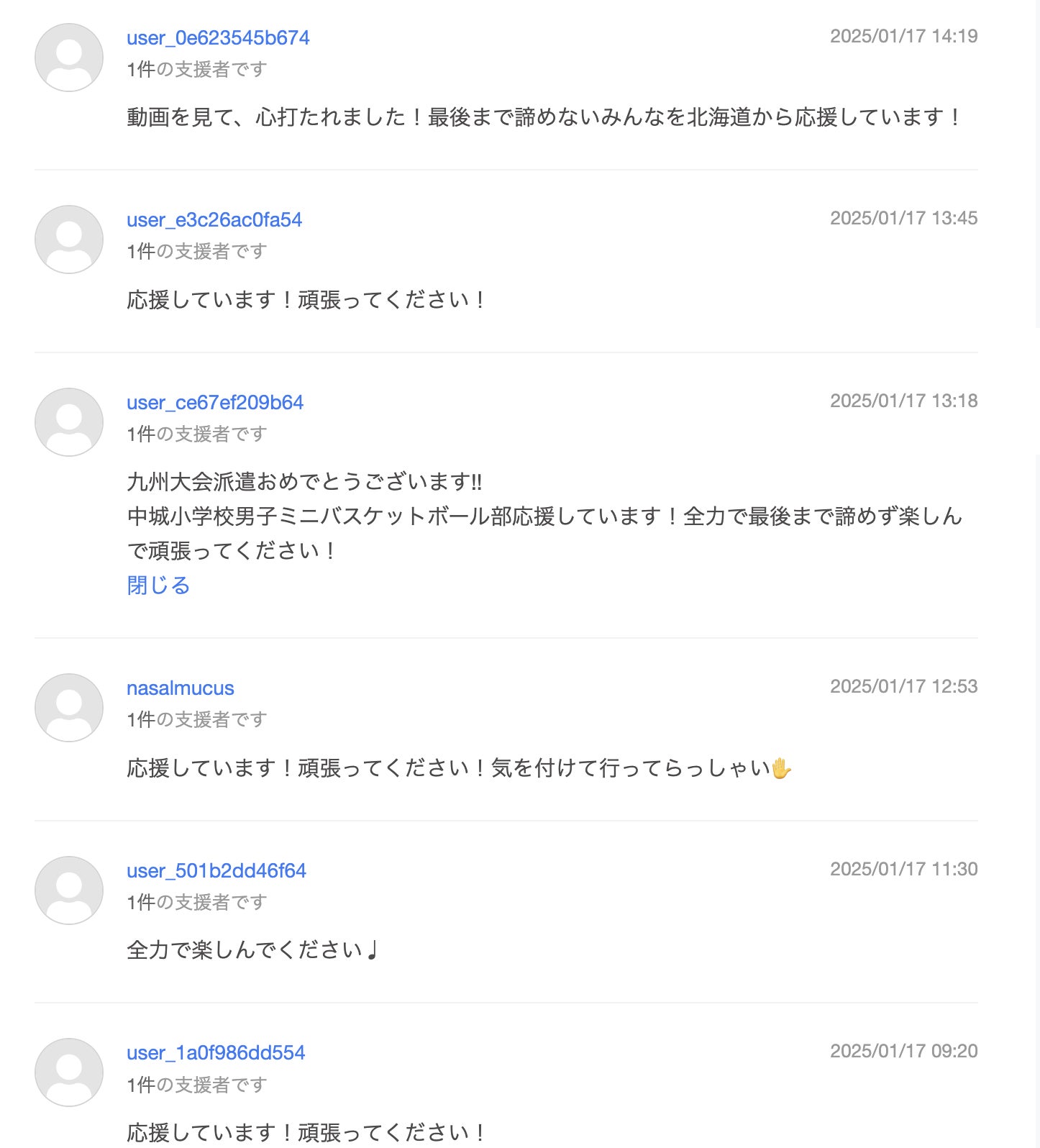Screen dimensions: 1040x1148
Task: Click avatar icon of user_1a0f986dd554
Action: (x=69, y=1072)
